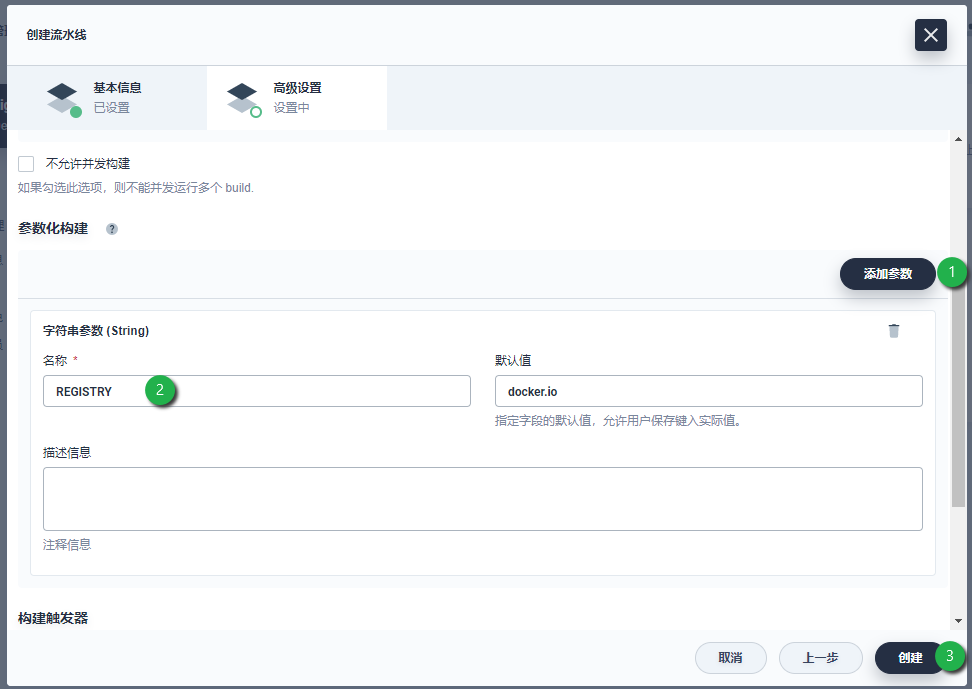Click the 高级设置 layered step icon
Viewport: 972px width, 689px height.
click(x=243, y=99)
